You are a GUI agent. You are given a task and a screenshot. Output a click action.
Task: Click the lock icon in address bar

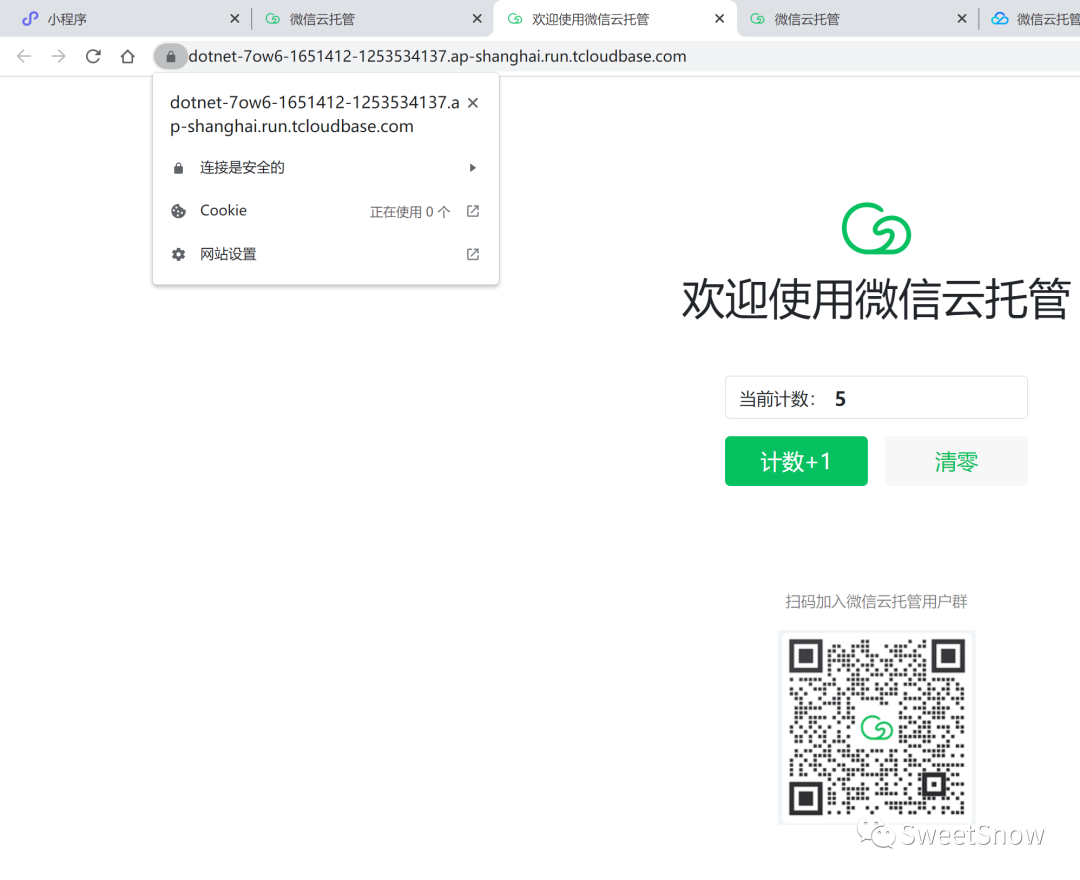click(171, 56)
